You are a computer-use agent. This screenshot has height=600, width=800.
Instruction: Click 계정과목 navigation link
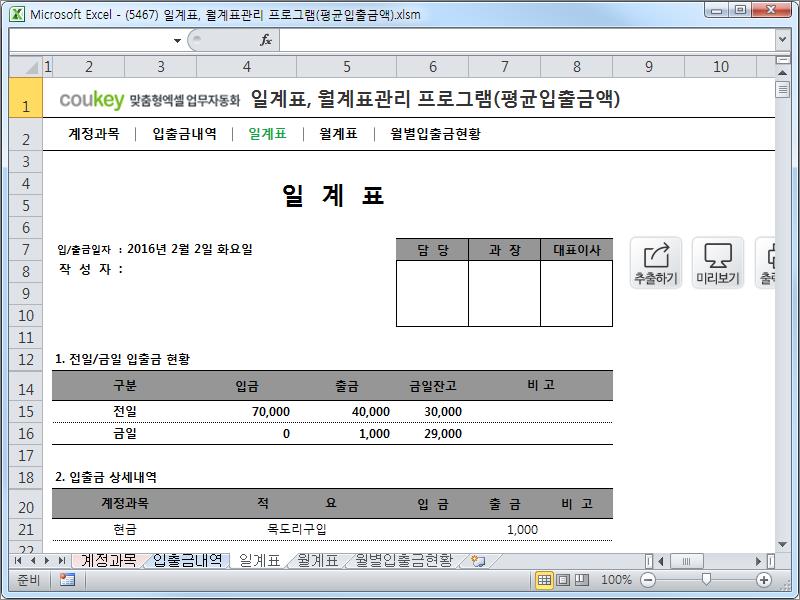[x=94, y=134]
